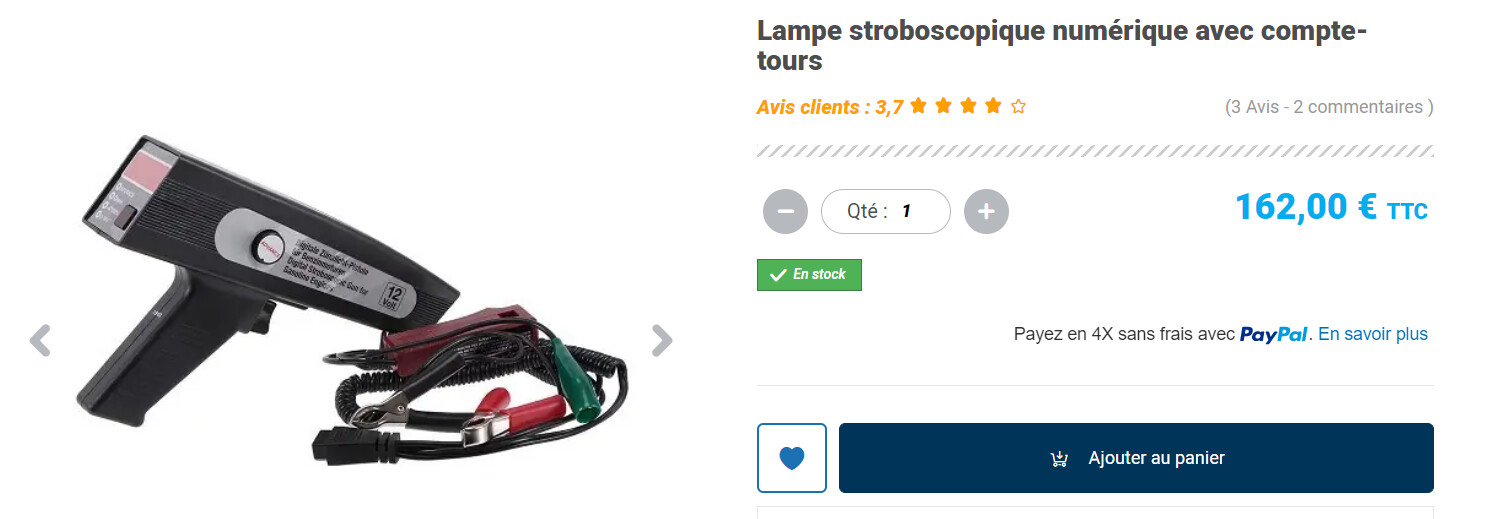The width and height of the screenshot is (1512, 519).
Task: Click the quantity input field
Action: pyautogui.click(x=885, y=211)
